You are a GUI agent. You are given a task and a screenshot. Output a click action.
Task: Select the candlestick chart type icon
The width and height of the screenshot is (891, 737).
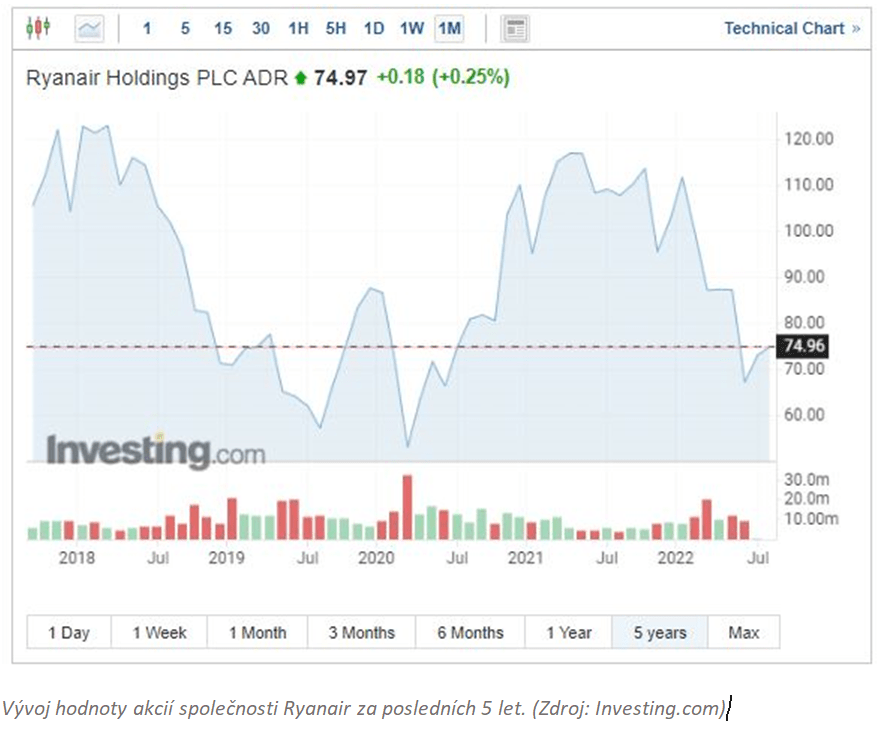click(x=38, y=28)
